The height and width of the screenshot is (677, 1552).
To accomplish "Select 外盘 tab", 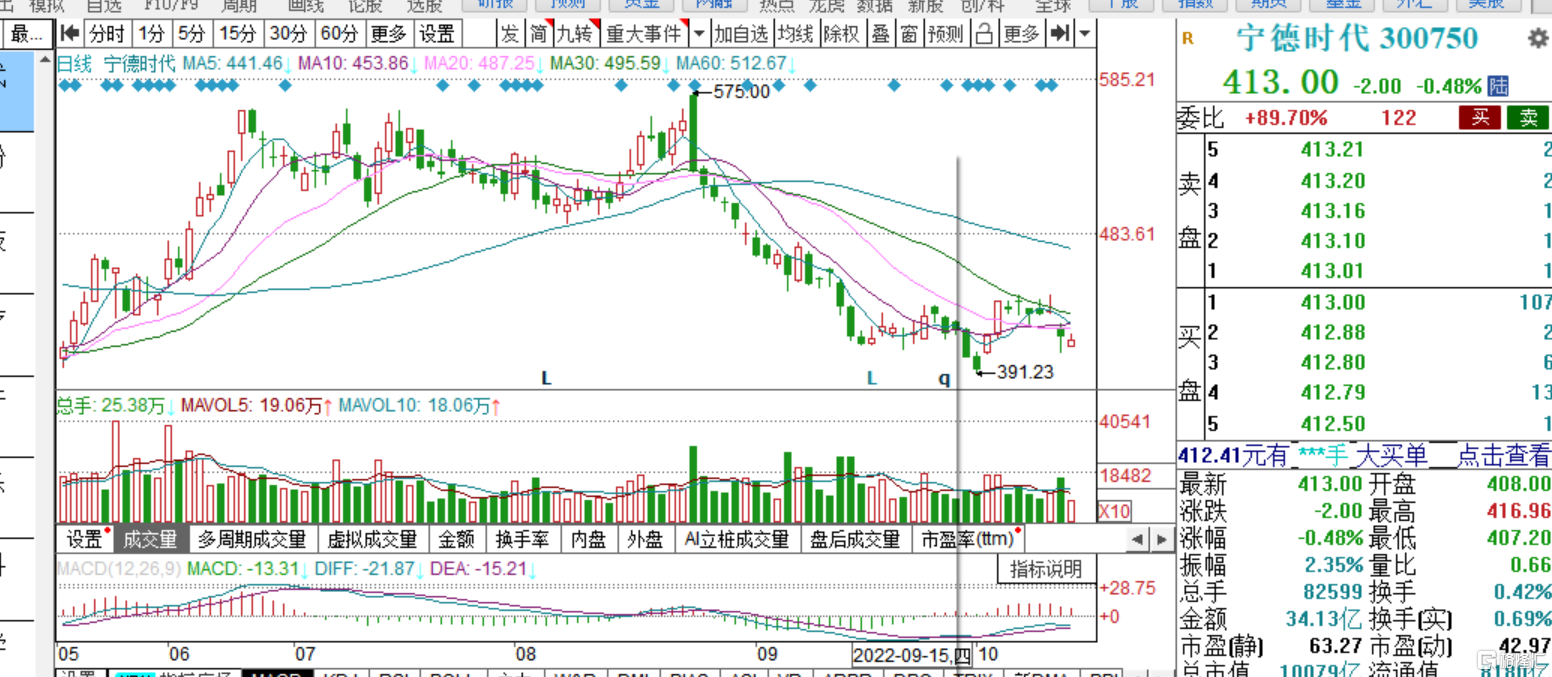I will tap(646, 540).
